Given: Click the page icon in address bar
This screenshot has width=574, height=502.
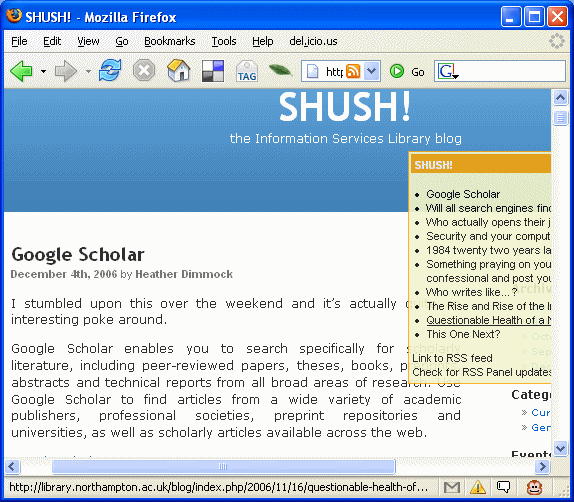Looking at the screenshot, I should [x=312, y=71].
